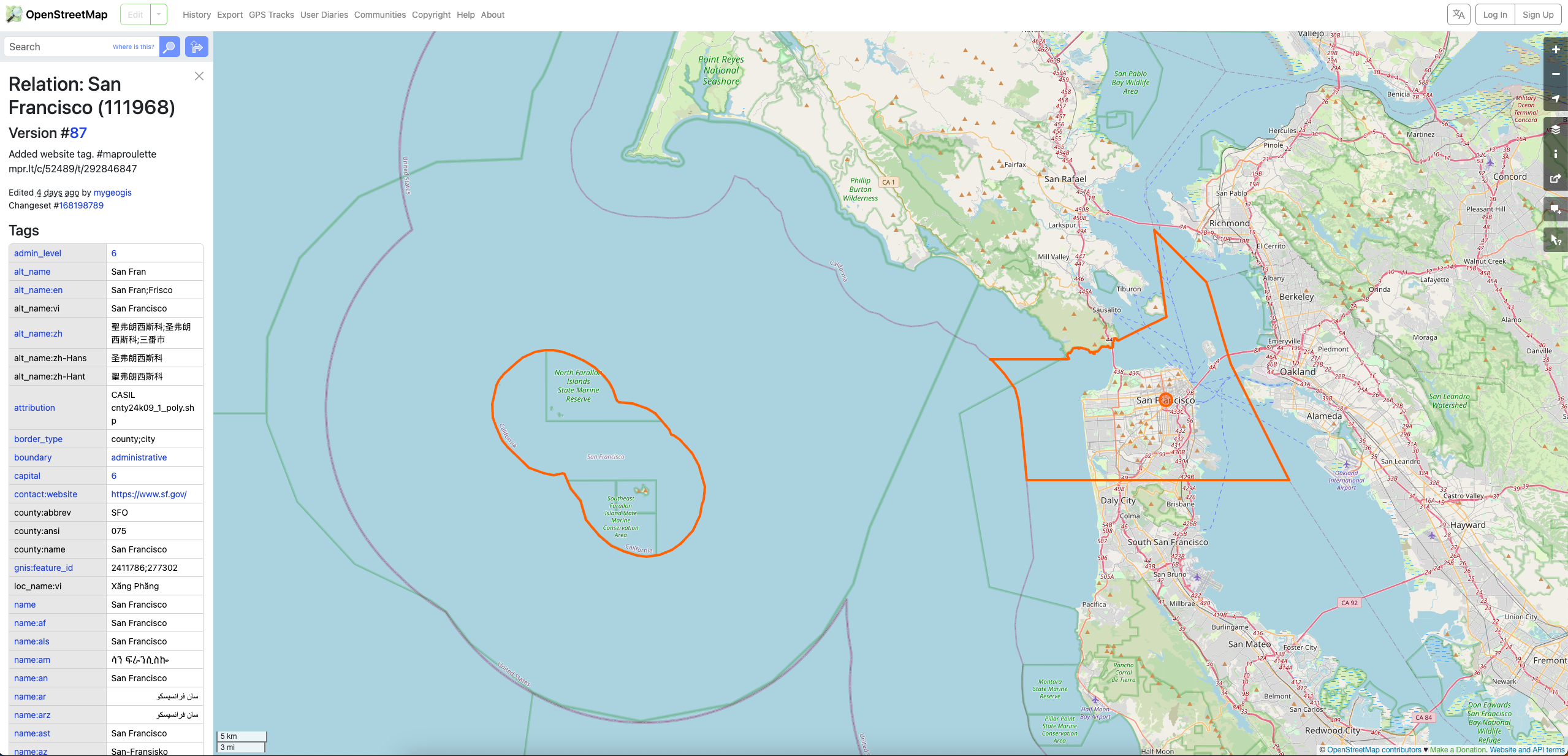Screen dimensions: 1568x756
Task: Open Copyright page
Action: 431,15
